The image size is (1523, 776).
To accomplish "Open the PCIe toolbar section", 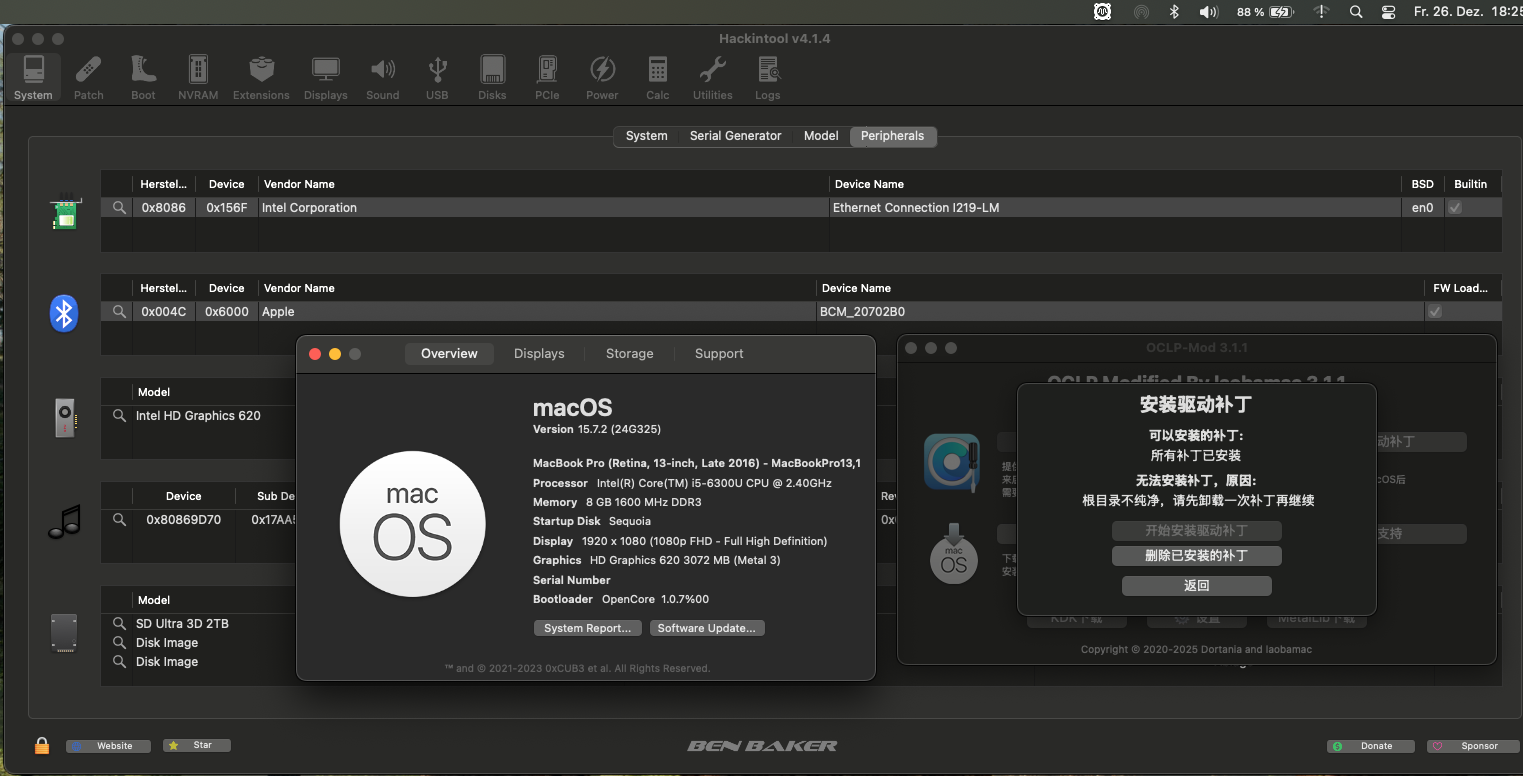I will point(547,77).
